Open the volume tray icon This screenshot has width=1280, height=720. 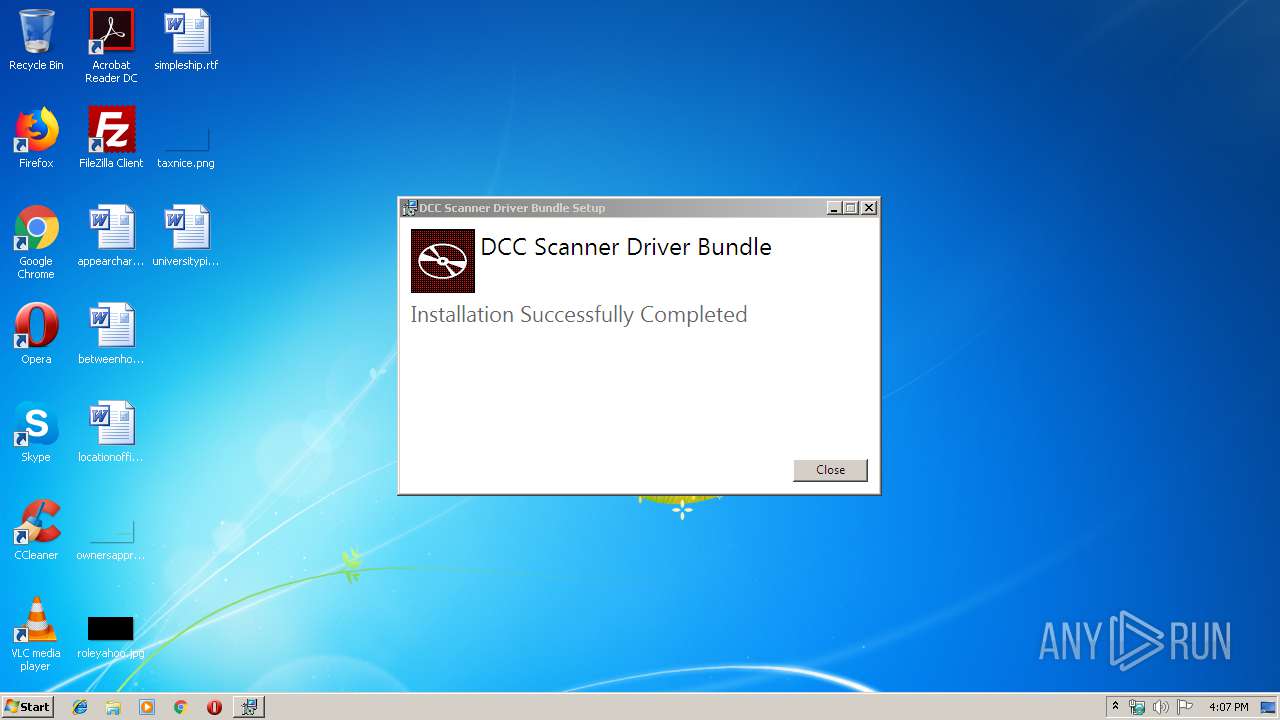[x=1161, y=707]
